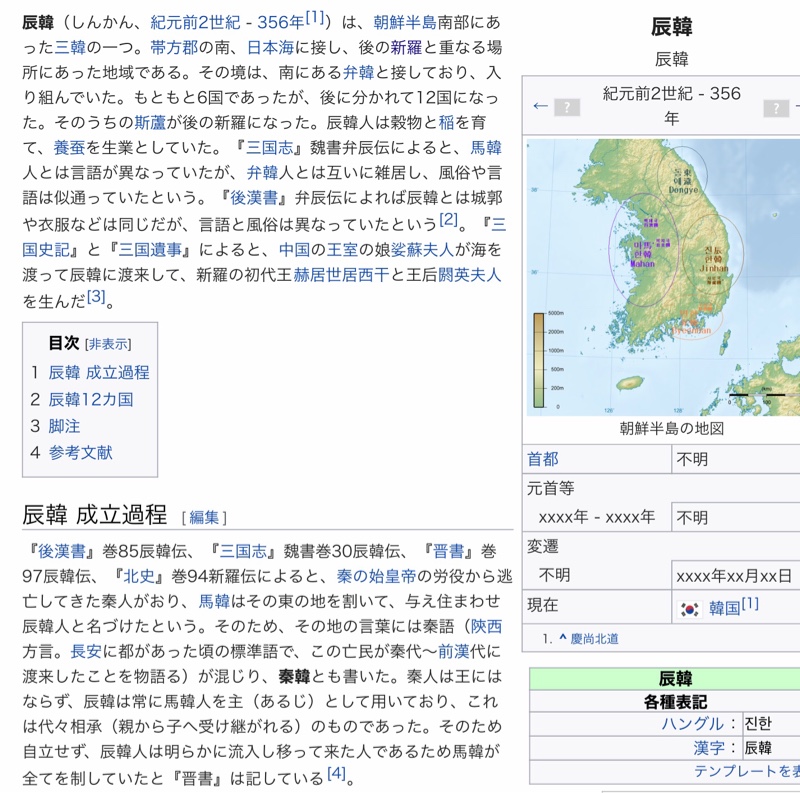Open the 晋書 link in 成立過程 section
Screen dimensions: 800x793
tap(449, 551)
